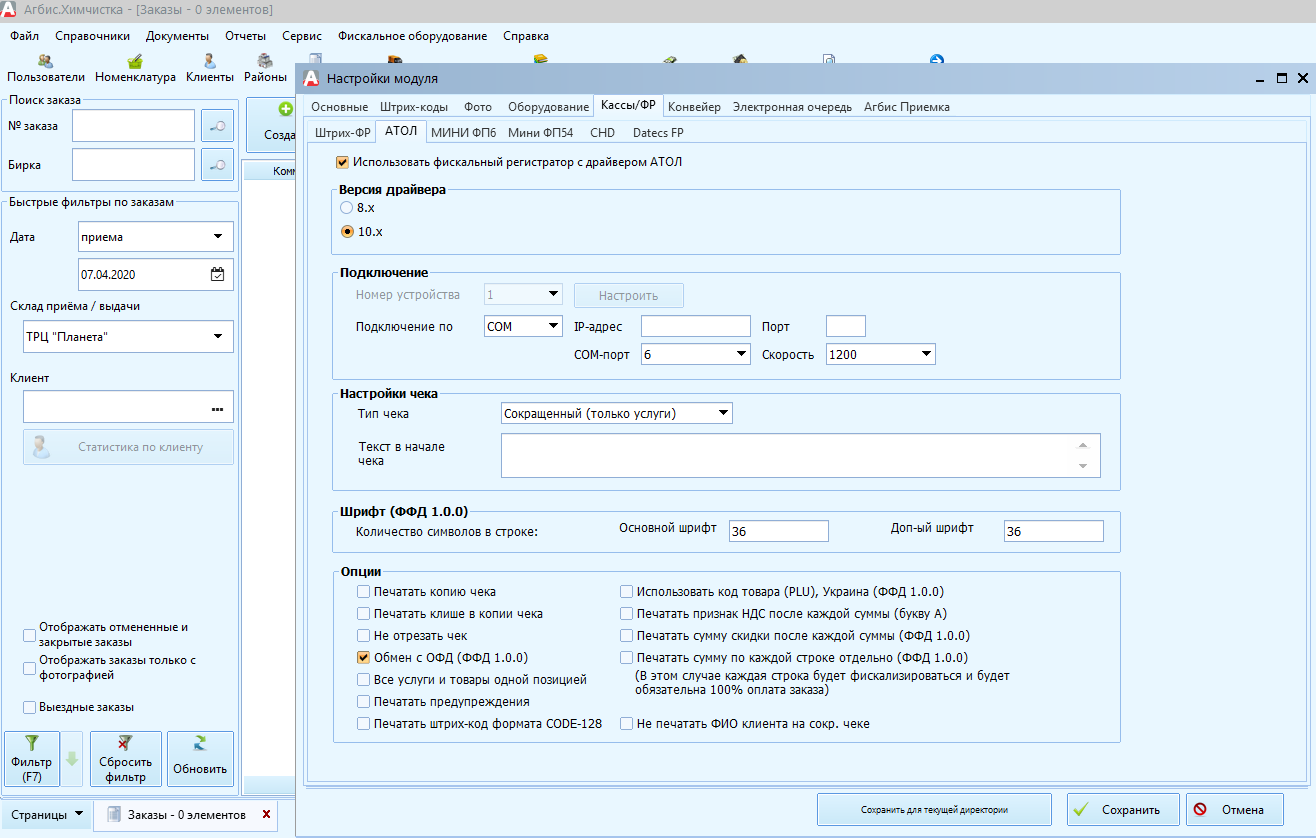1316x838 pixels.
Task: Open the Клиенты toolbar icon
Action: click(209, 68)
